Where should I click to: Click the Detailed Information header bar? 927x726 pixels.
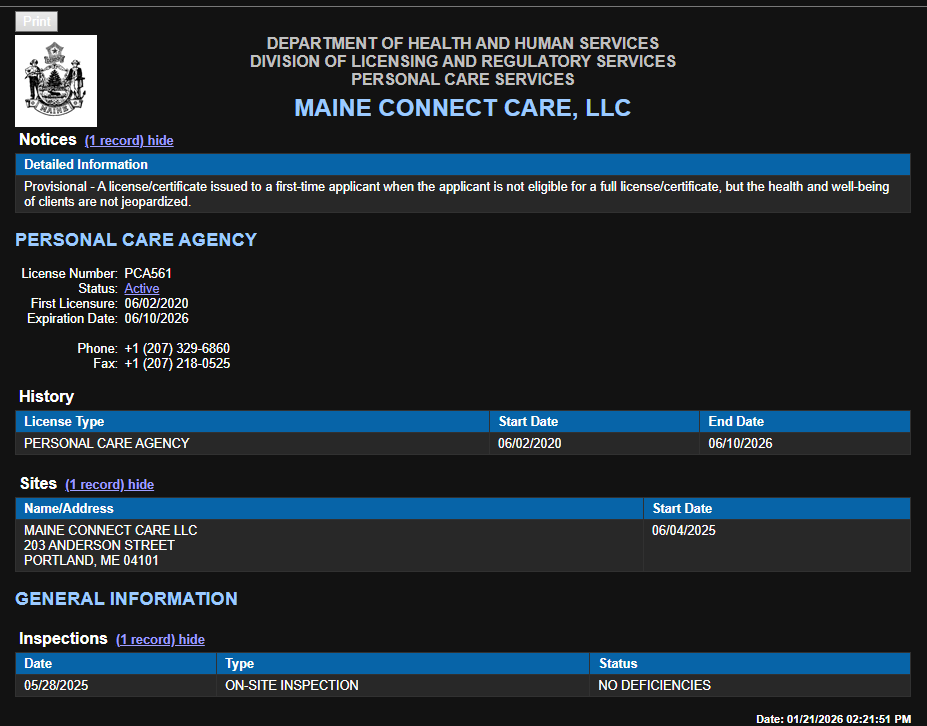pos(86,164)
